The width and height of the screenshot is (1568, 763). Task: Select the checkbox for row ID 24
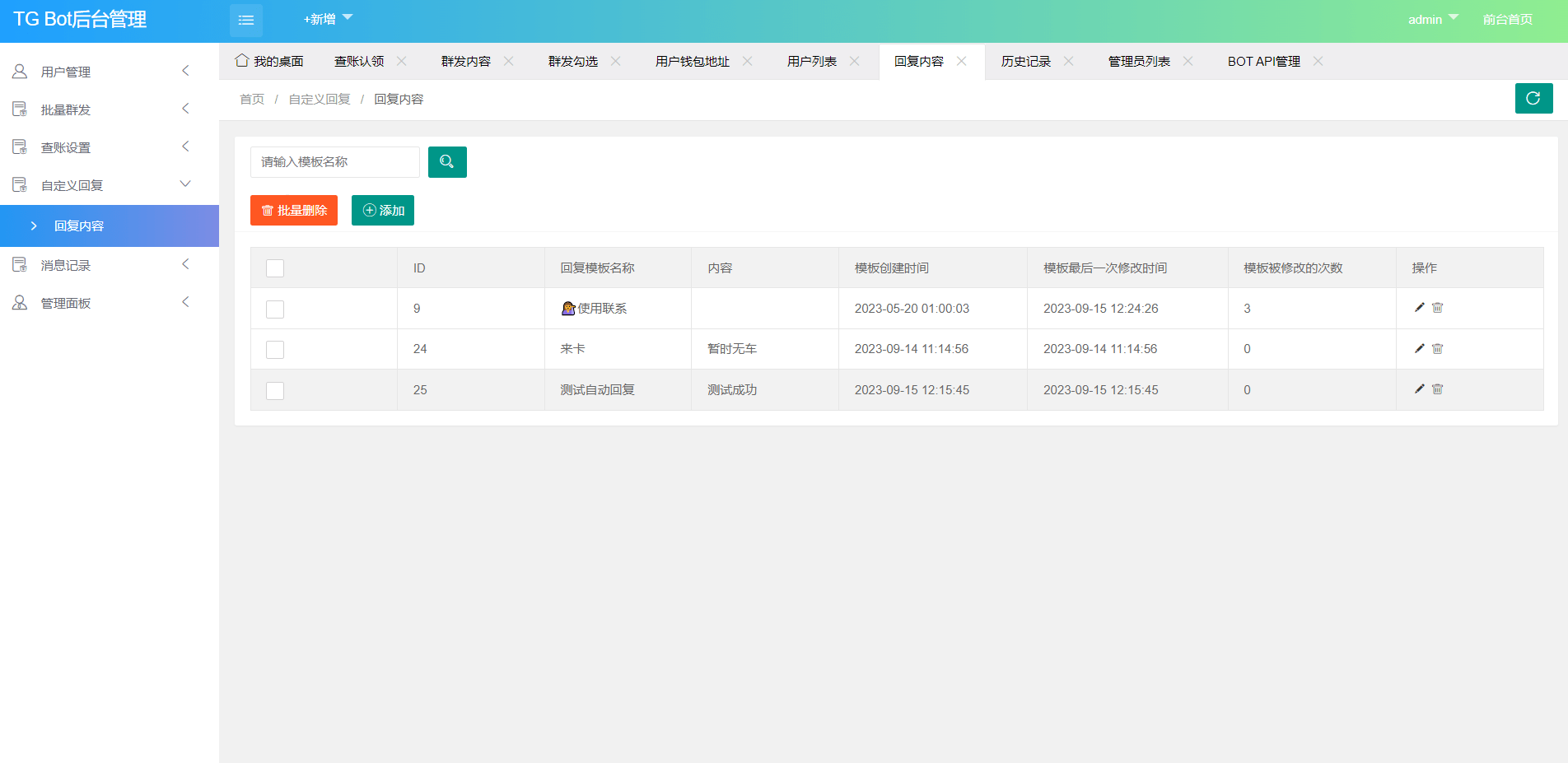coord(275,350)
